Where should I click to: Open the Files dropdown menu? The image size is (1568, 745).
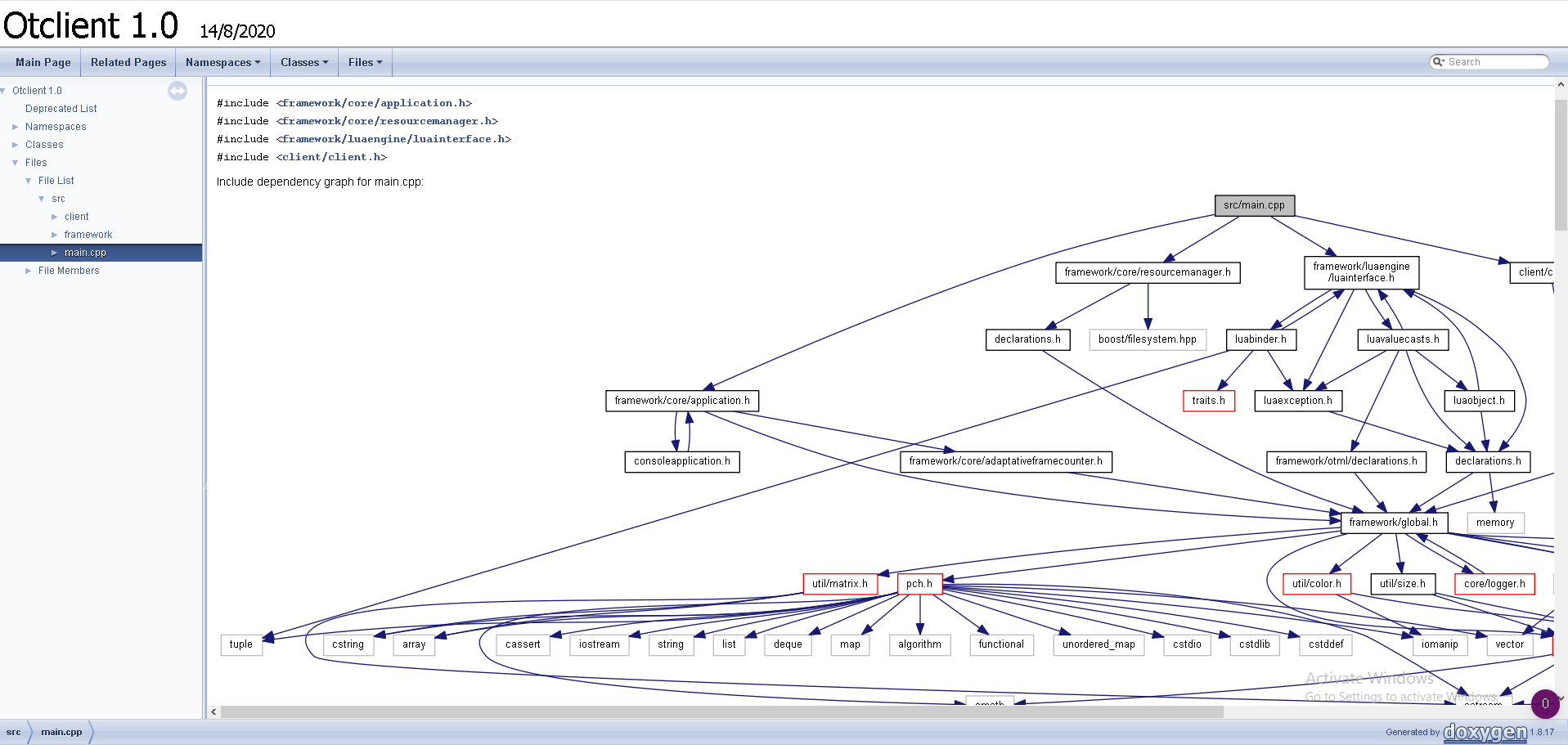pyautogui.click(x=365, y=62)
